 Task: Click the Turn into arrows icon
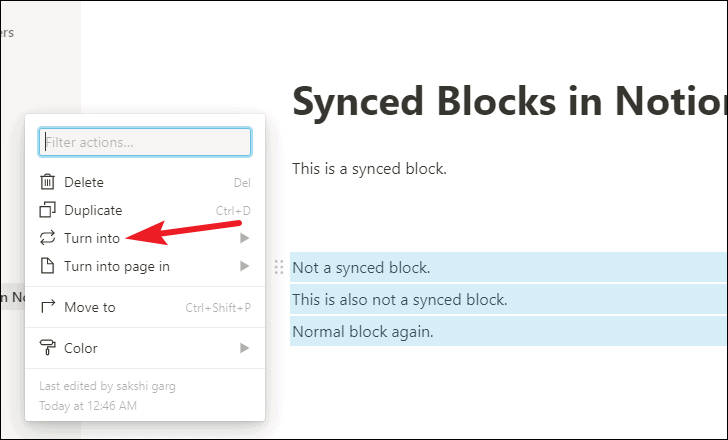click(47, 238)
